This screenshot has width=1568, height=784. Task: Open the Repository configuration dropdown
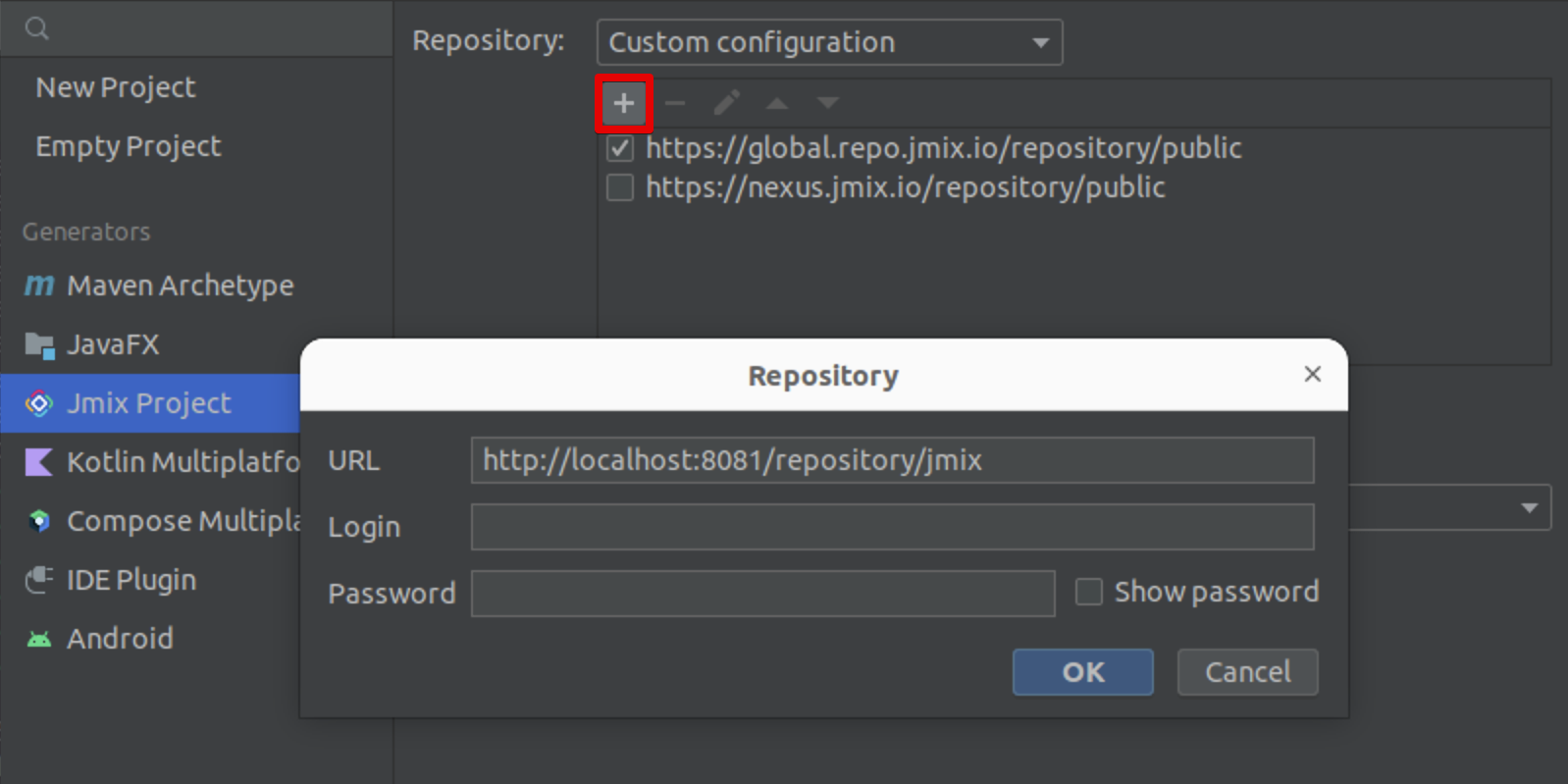[x=829, y=42]
